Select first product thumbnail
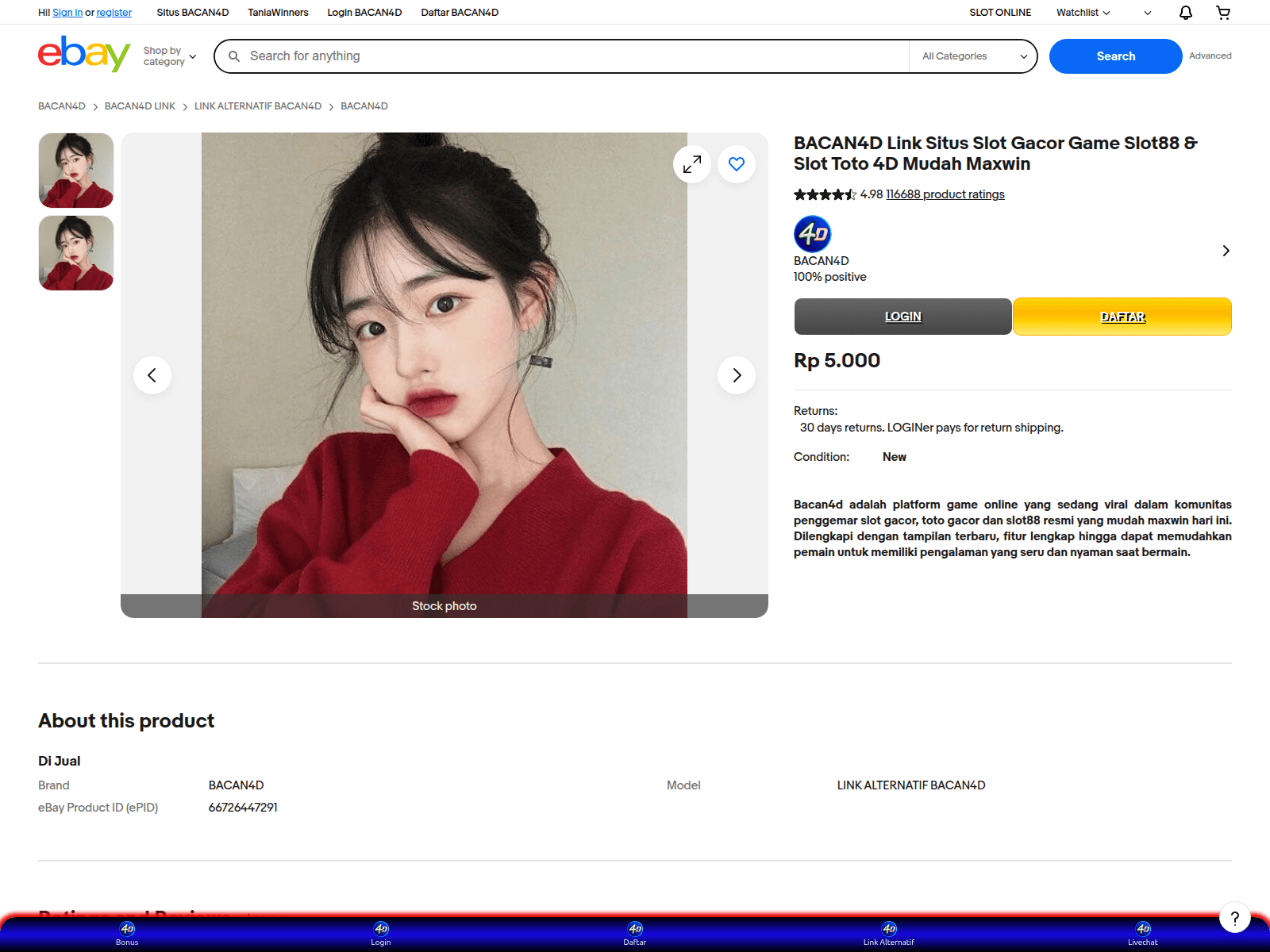Screen dimensions: 1270x952 [76, 171]
